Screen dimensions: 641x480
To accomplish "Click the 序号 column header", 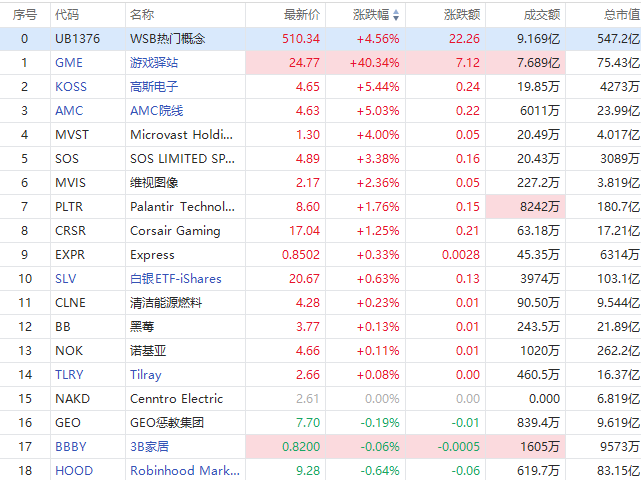I will pos(25,15).
